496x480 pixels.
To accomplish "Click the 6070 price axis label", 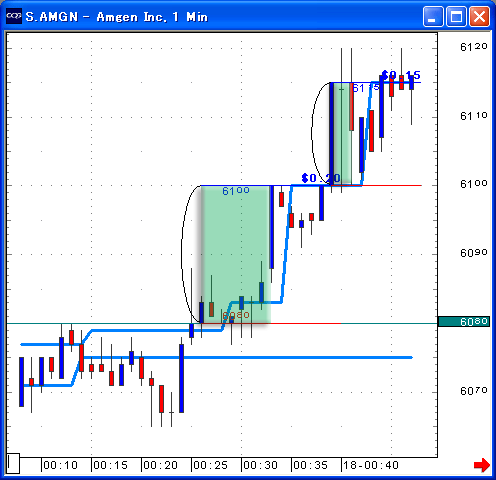I will tap(474, 390).
